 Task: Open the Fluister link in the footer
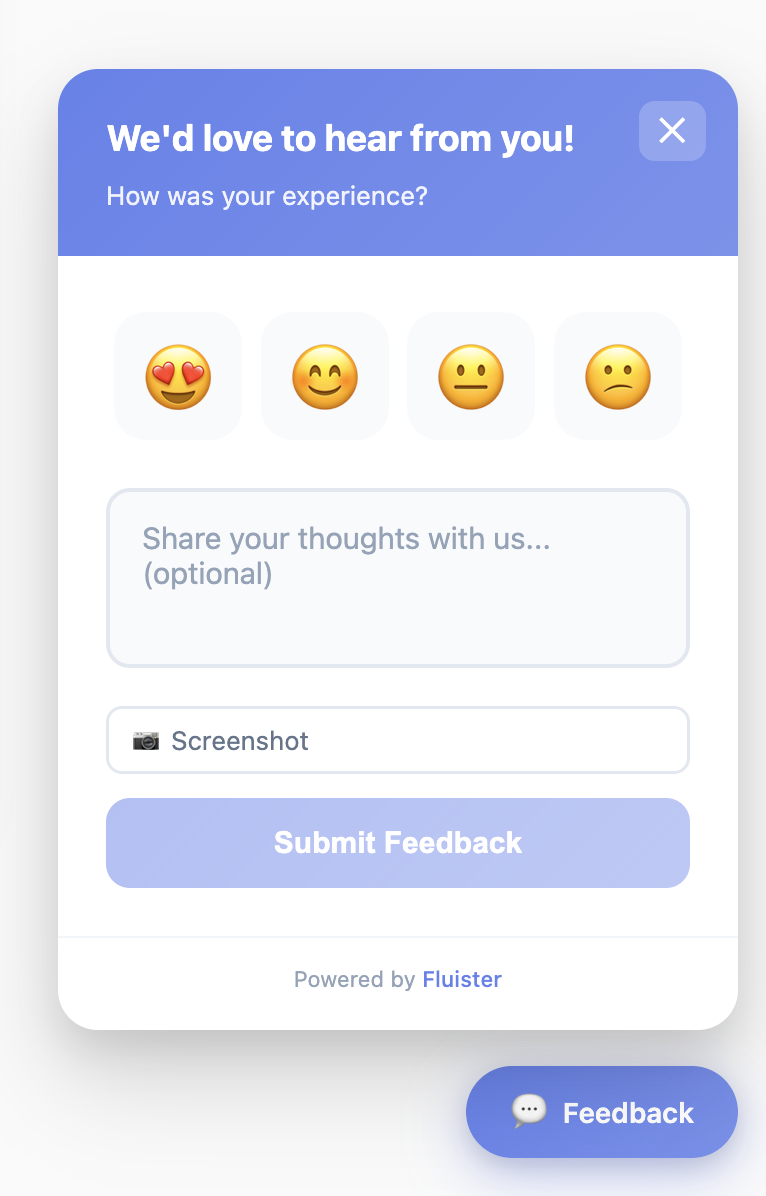[462, 979]
